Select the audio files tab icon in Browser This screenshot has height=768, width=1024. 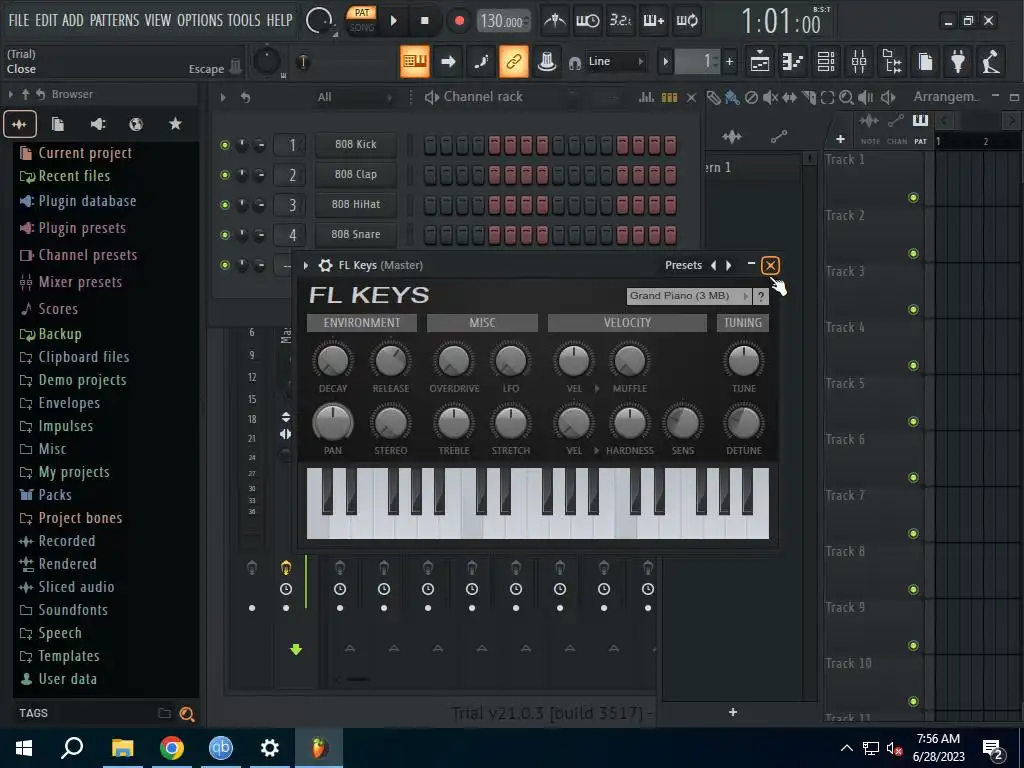20,124
